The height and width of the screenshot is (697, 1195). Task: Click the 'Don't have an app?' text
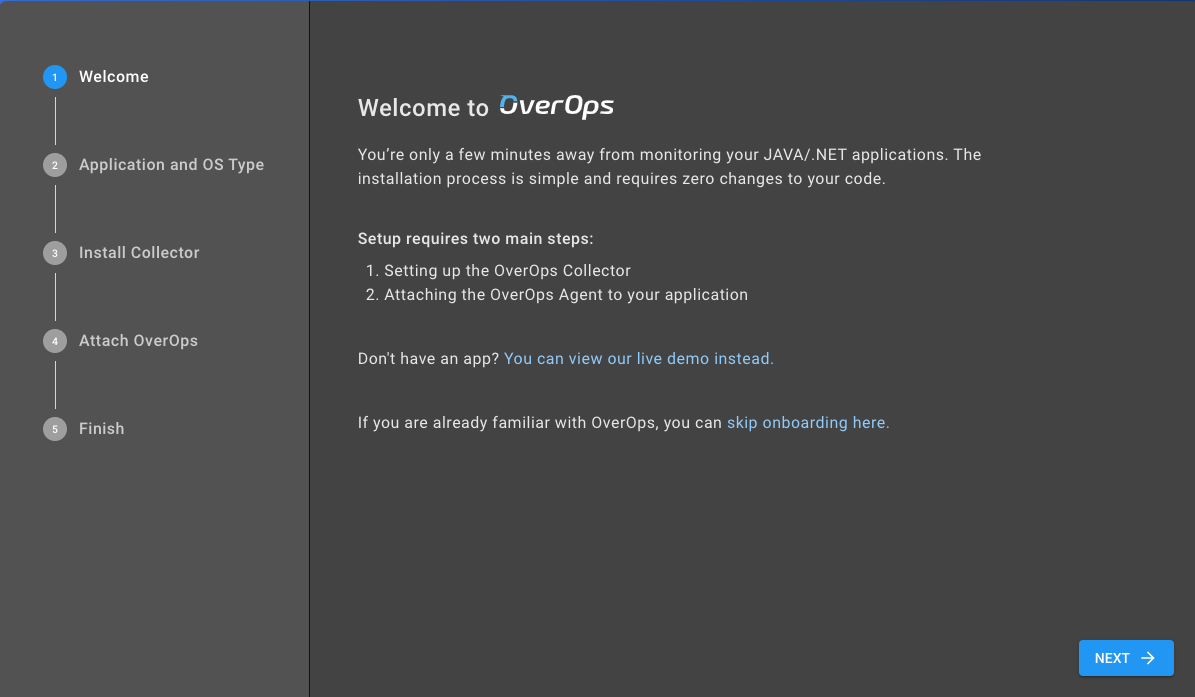point(428,359)
